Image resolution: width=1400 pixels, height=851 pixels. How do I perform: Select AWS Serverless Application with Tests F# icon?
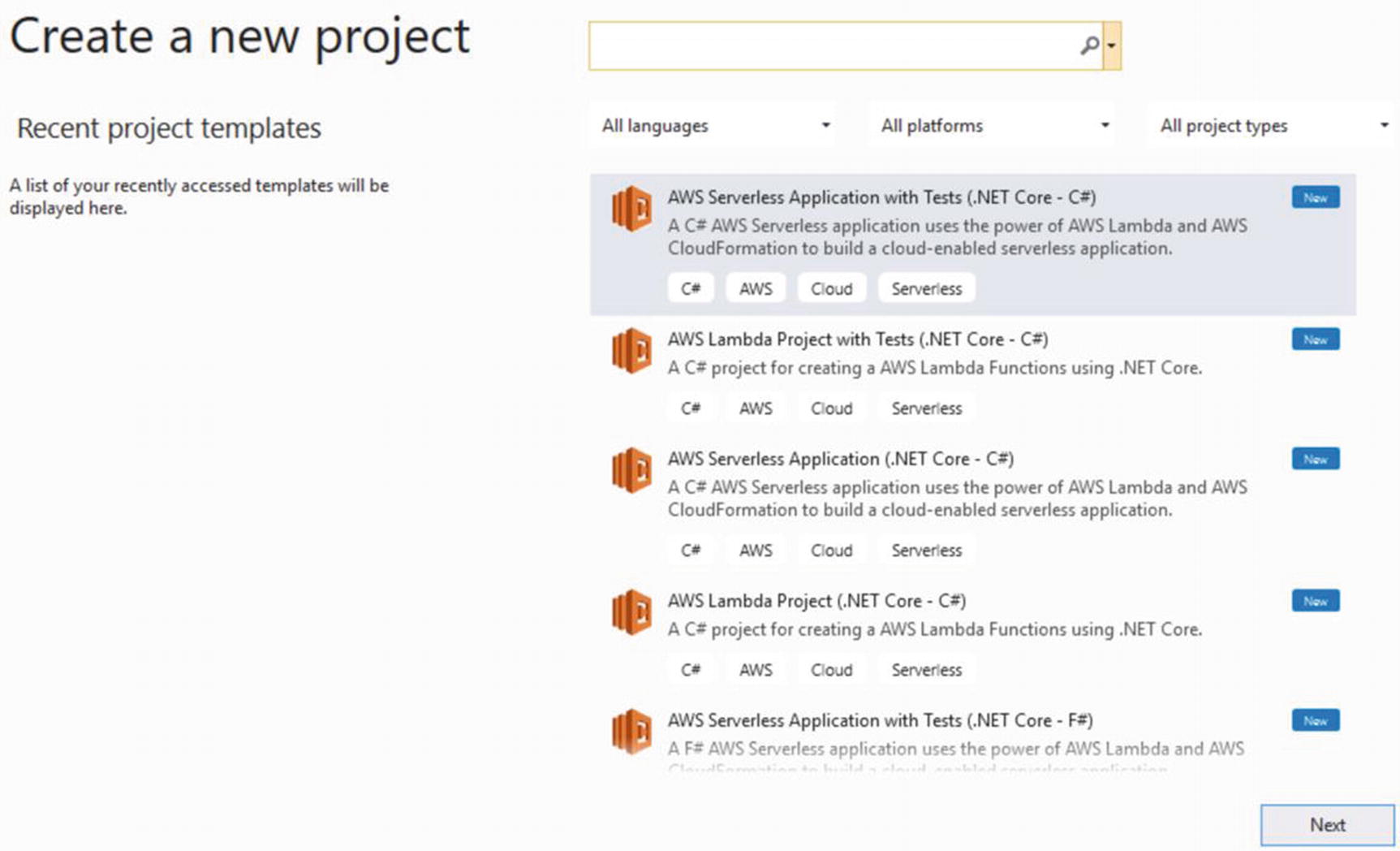pyautogui.click(x=631, y=732)
